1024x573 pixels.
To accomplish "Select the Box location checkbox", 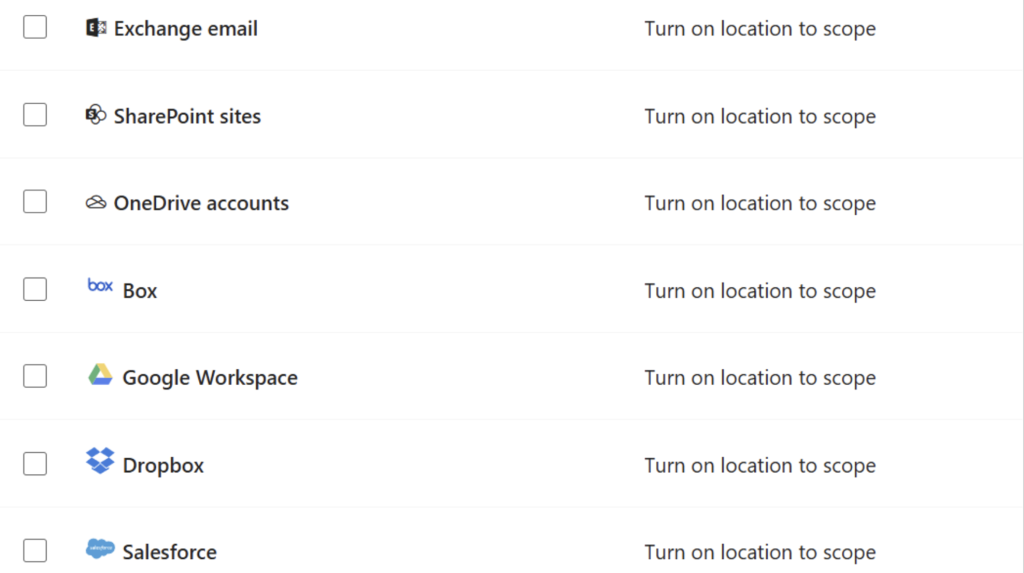I will tap(35, 289).
